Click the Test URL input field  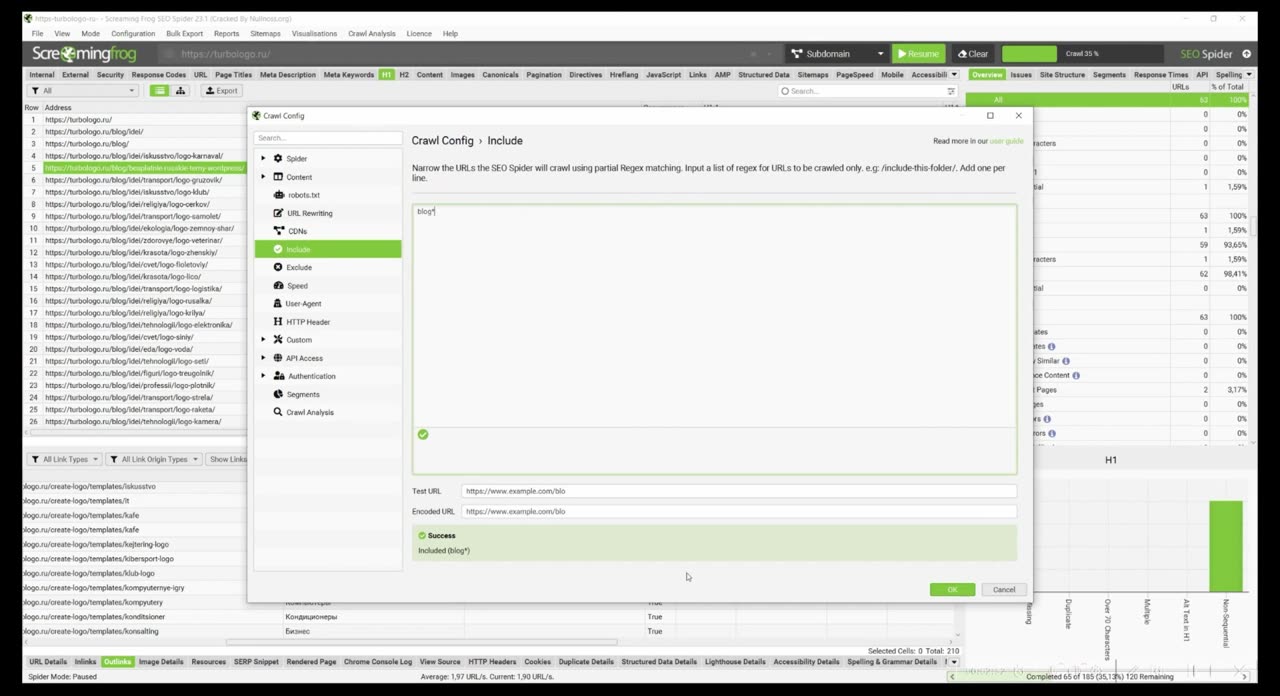[x=739, y=491]
